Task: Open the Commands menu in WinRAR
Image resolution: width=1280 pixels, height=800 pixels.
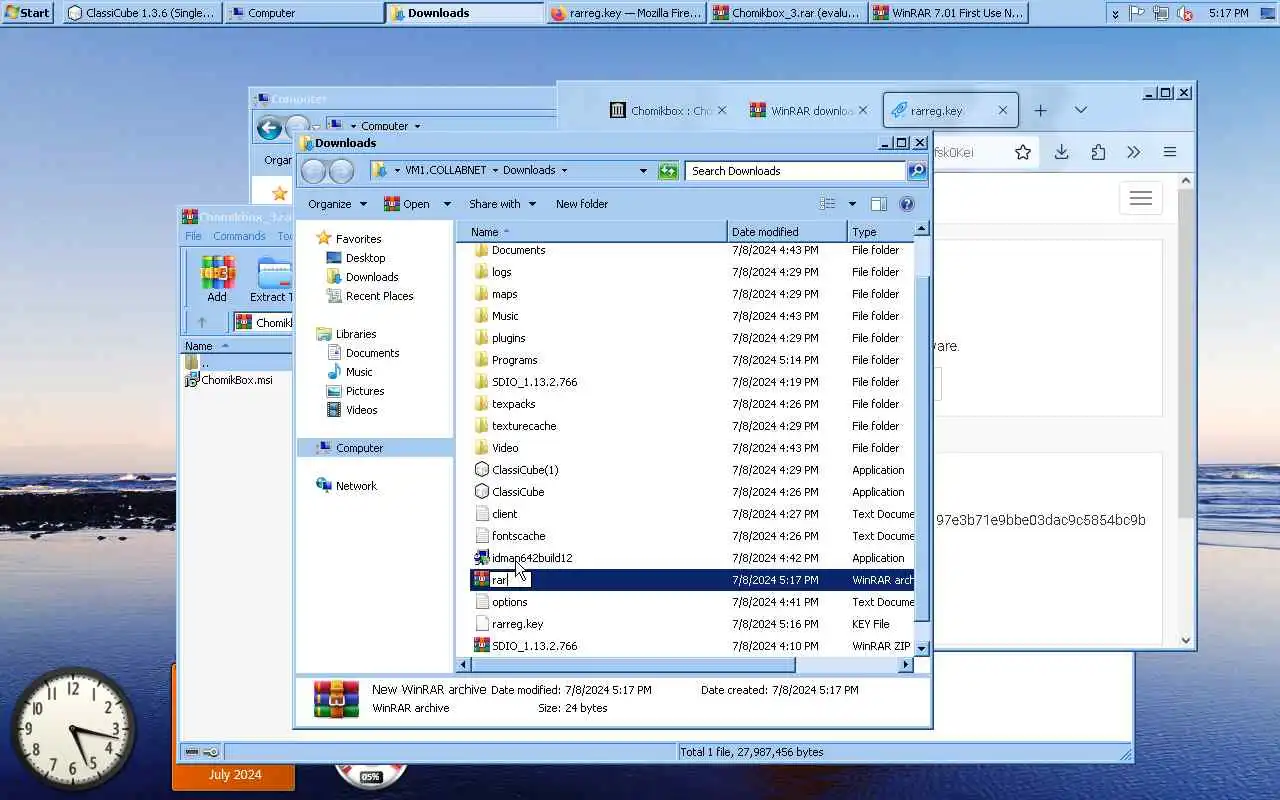Action: pyautogui.click(x=239, y=236)
